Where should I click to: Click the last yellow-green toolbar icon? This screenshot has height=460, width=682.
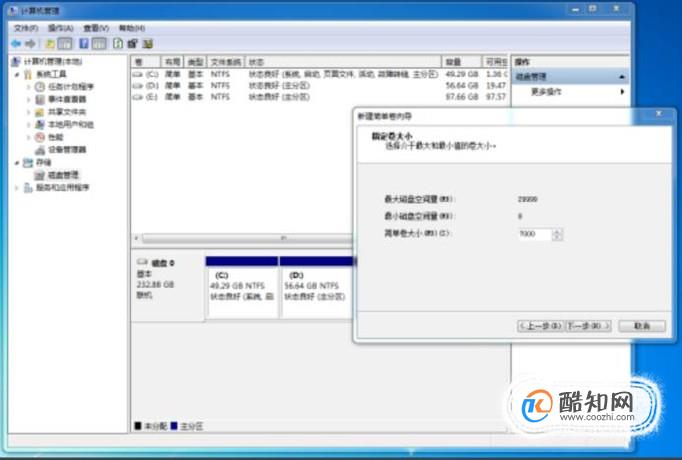148,43
